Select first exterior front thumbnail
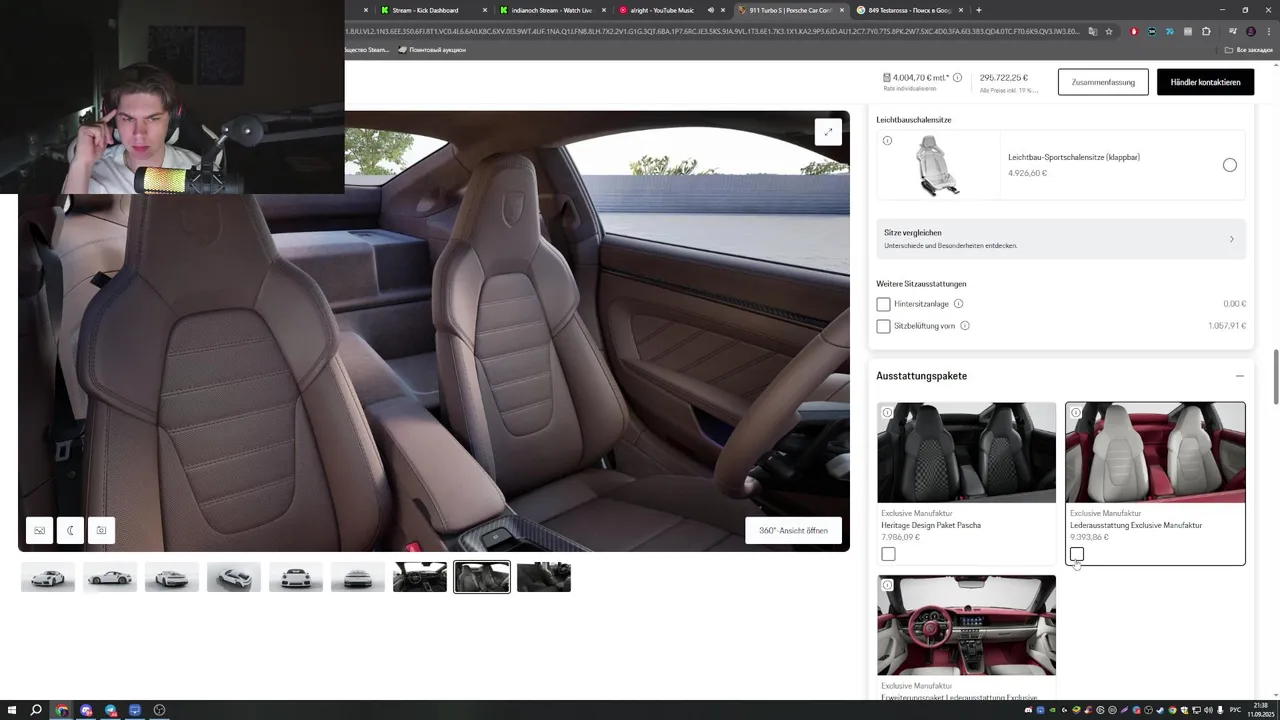 pos(48,577)
